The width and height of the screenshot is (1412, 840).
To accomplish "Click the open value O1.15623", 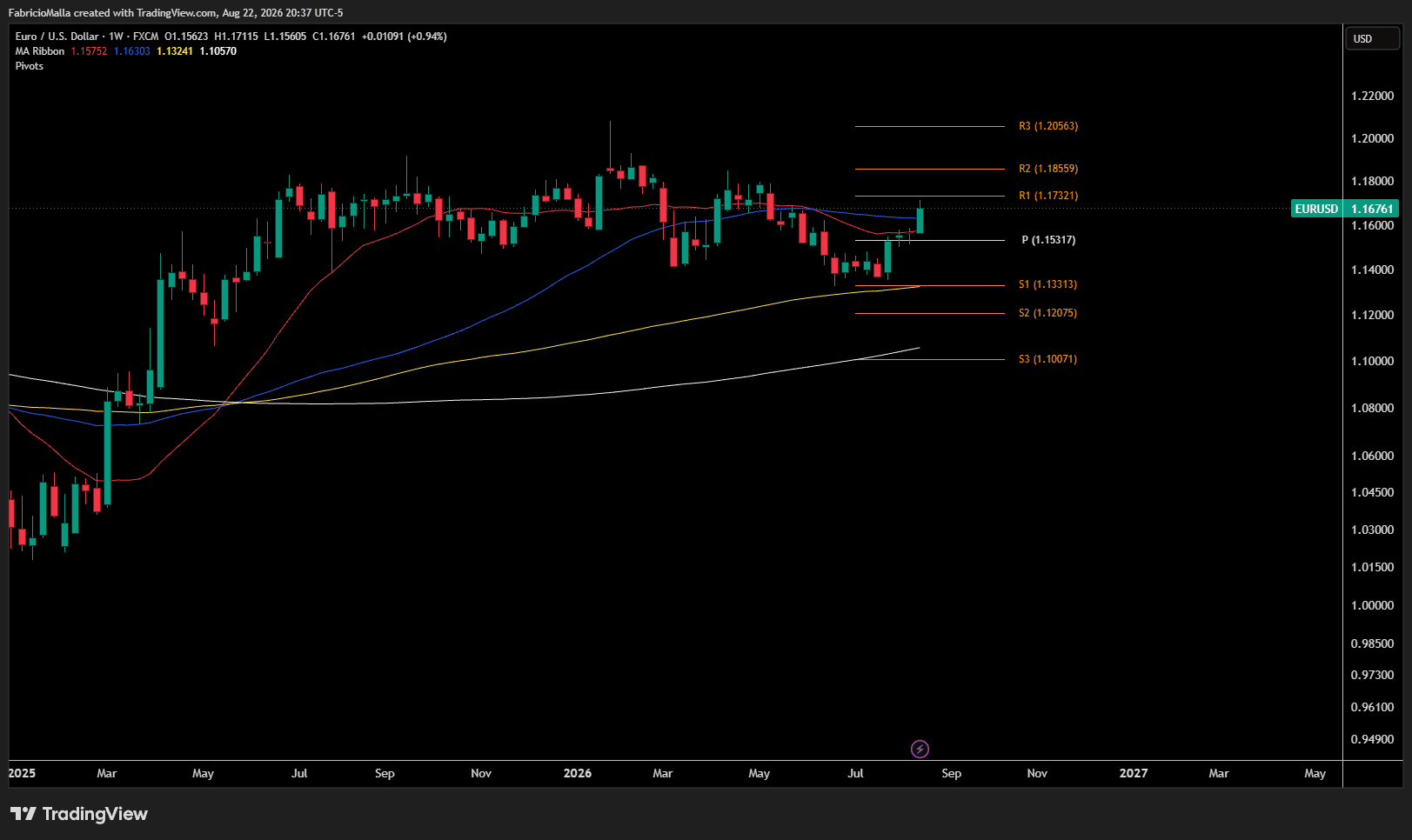I will (x=186, y=37).
